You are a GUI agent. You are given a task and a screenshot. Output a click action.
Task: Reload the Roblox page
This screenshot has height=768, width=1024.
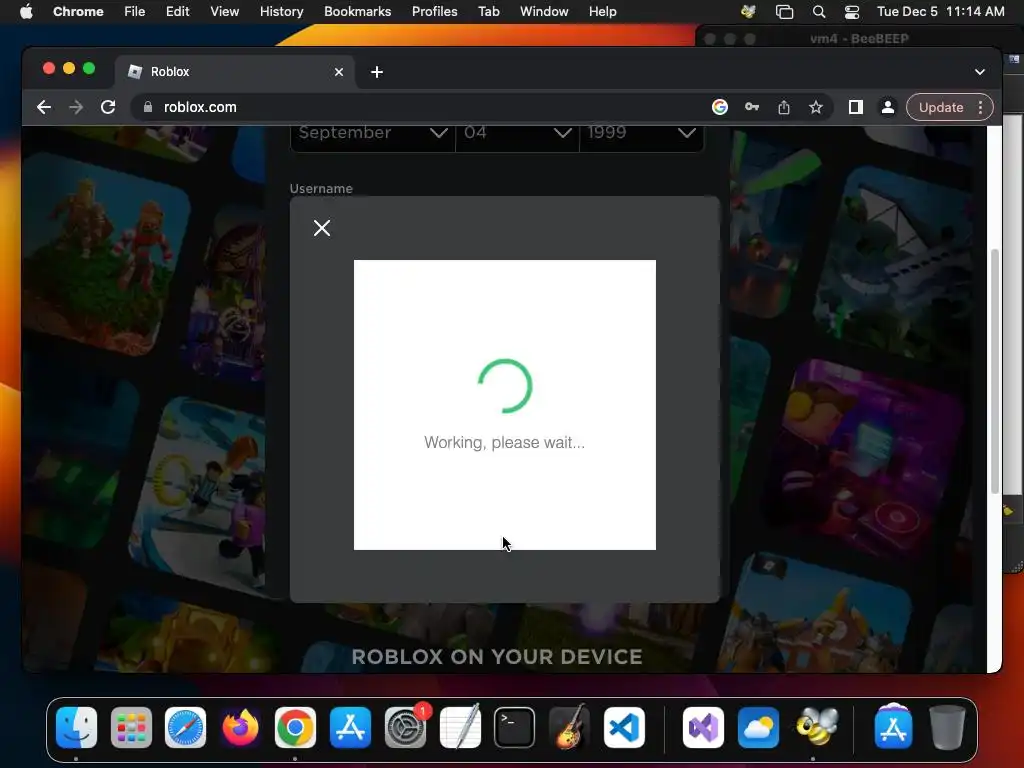(108, 107)
